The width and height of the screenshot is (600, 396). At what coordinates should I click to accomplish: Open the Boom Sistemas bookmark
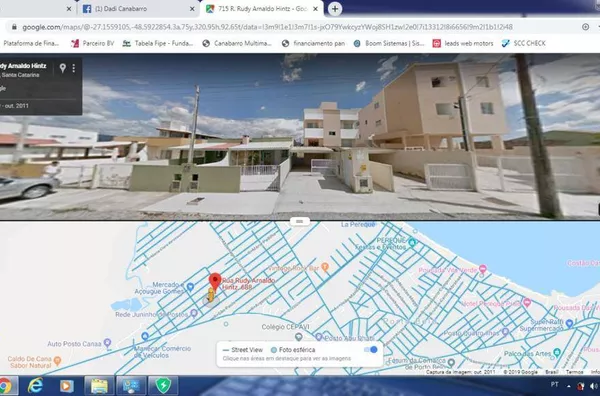pos(389,43)
